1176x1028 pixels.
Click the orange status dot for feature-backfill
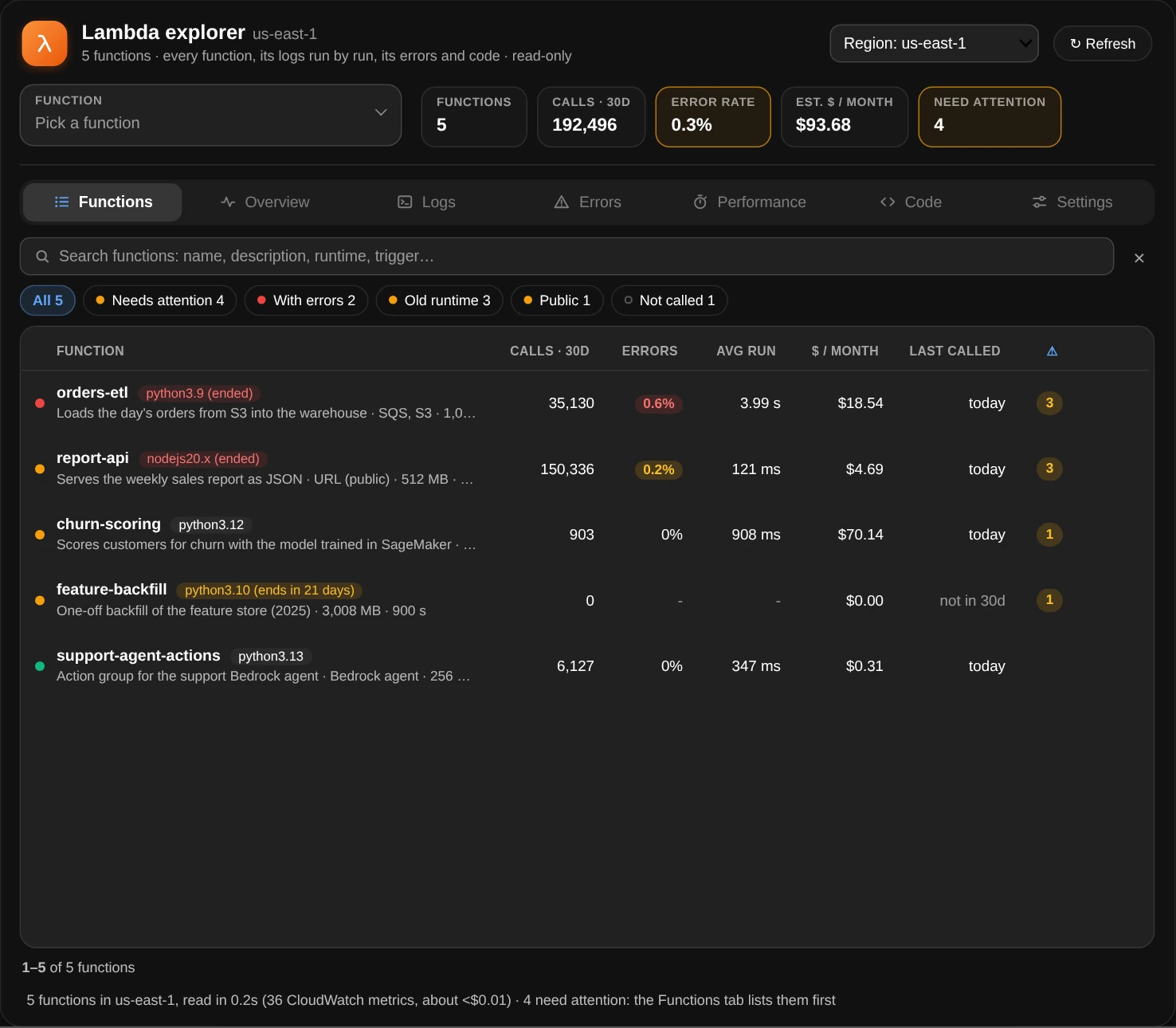(40, 601)
